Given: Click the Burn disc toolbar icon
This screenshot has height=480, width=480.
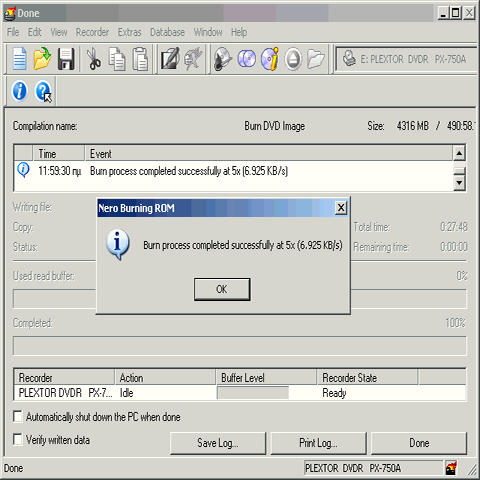Looking at the screenshot, I should 222,59.
